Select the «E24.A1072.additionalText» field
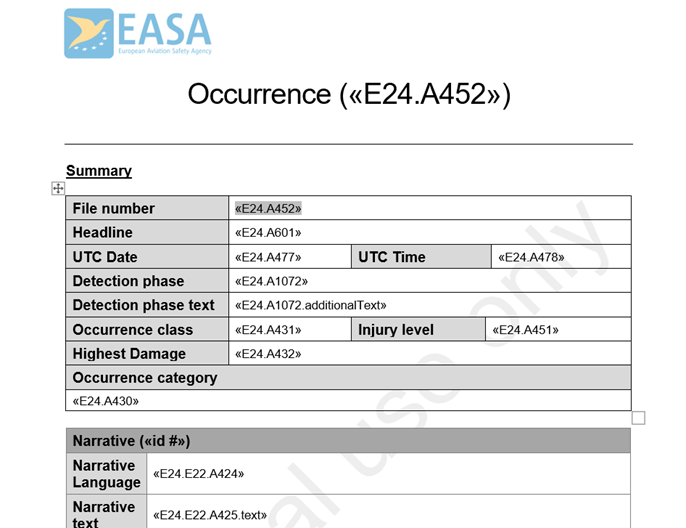686x528 pixels. tap(310, 305)
